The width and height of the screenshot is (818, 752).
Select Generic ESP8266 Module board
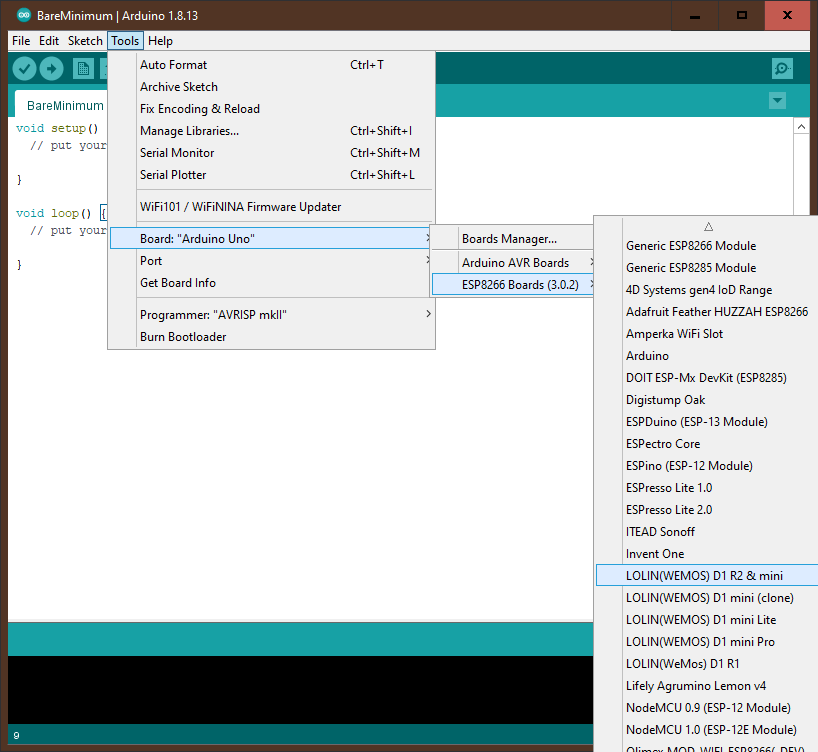point(707,245)
